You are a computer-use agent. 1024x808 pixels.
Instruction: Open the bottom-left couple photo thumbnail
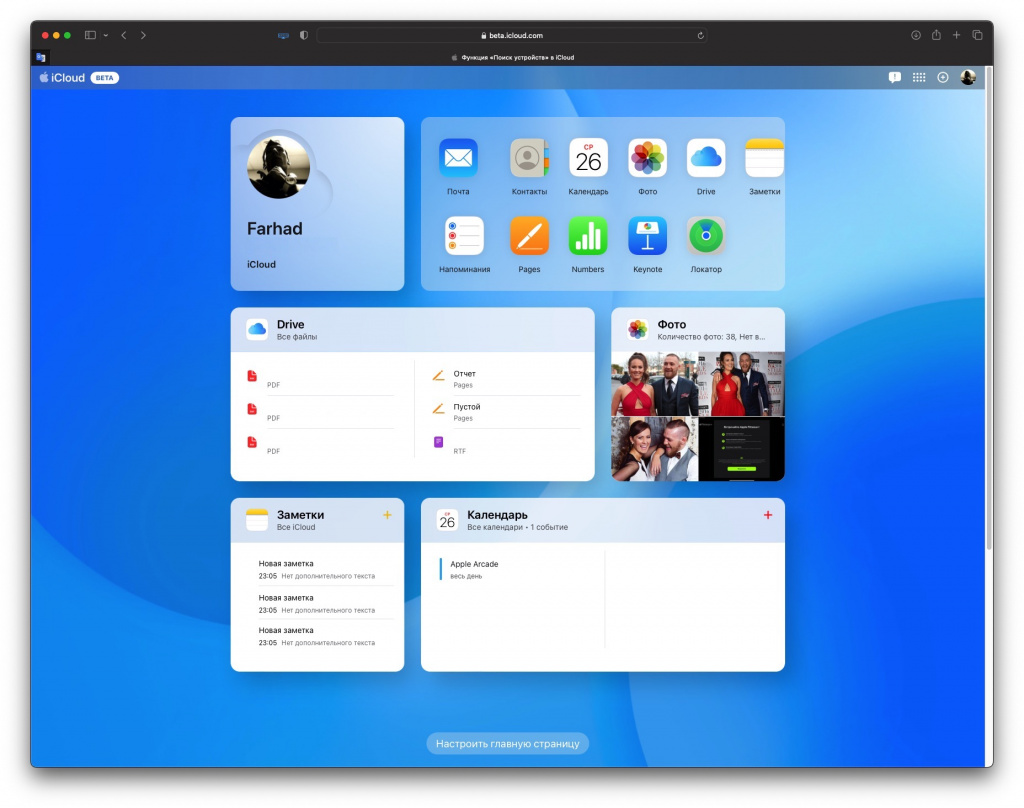[654, 449]
